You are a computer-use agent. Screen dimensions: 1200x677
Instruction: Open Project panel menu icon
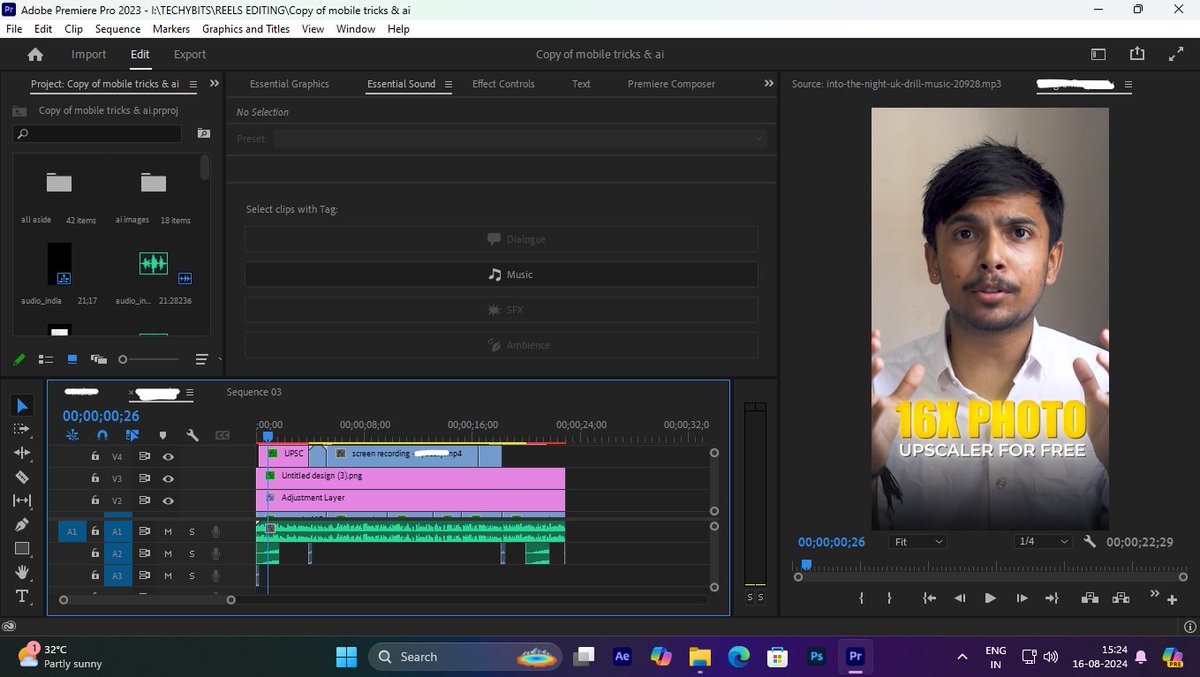(193, 84)
